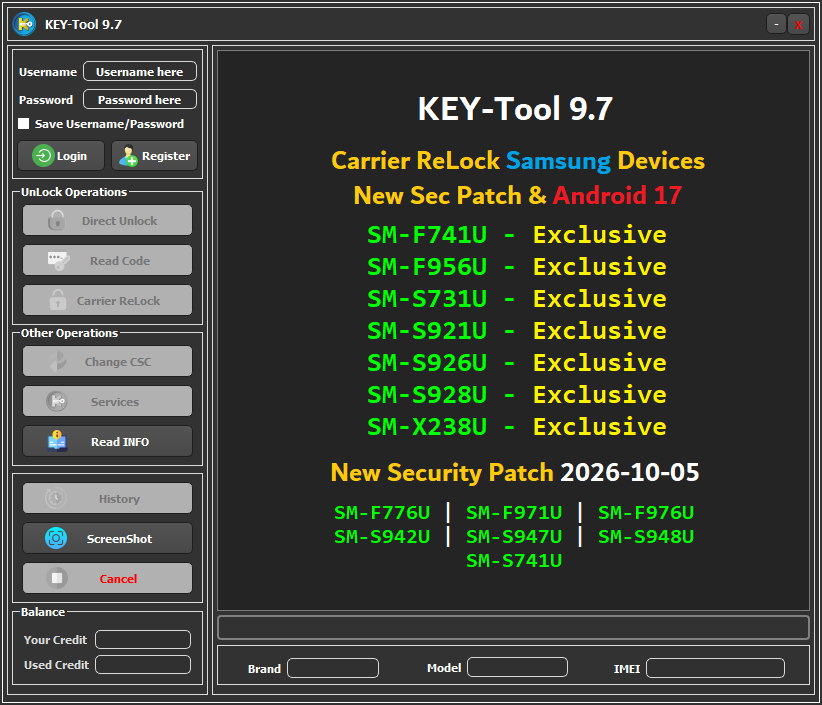Screen dimensions: 822x705
Task: Select the Used Credit field
Action: (143, 664)
